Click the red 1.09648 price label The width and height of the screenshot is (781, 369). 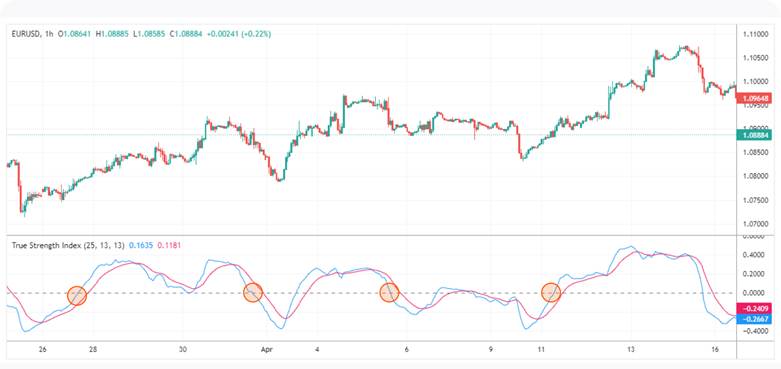(754, 99)
